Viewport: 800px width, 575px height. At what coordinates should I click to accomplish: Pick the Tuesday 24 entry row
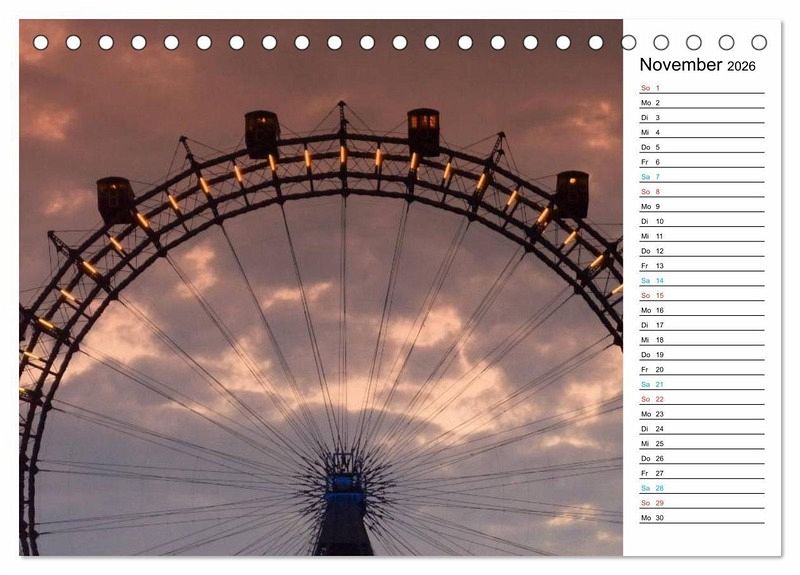coord(701,428)
